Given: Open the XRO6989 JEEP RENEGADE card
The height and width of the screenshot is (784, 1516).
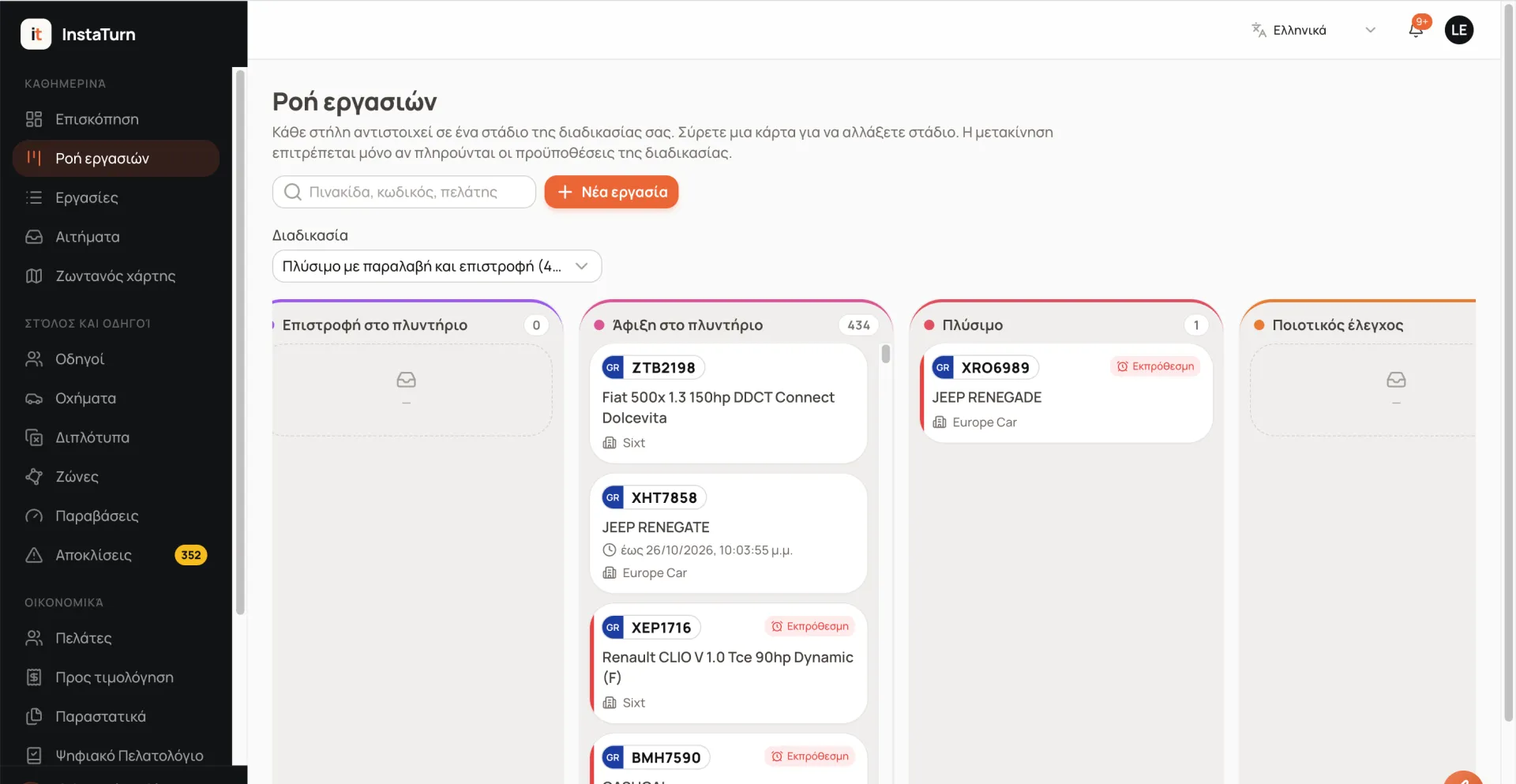Looking at the screenshot, I should (1066, 393).
